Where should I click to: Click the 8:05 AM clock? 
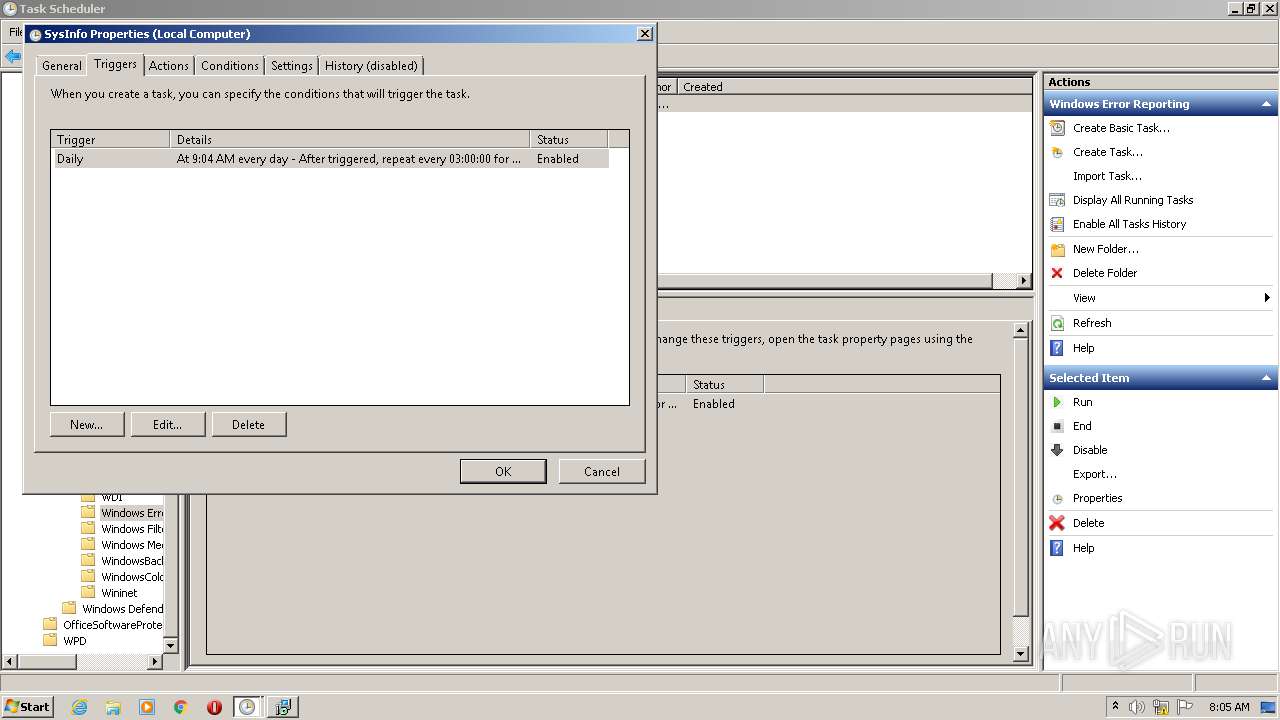[x=1229, y=707]
